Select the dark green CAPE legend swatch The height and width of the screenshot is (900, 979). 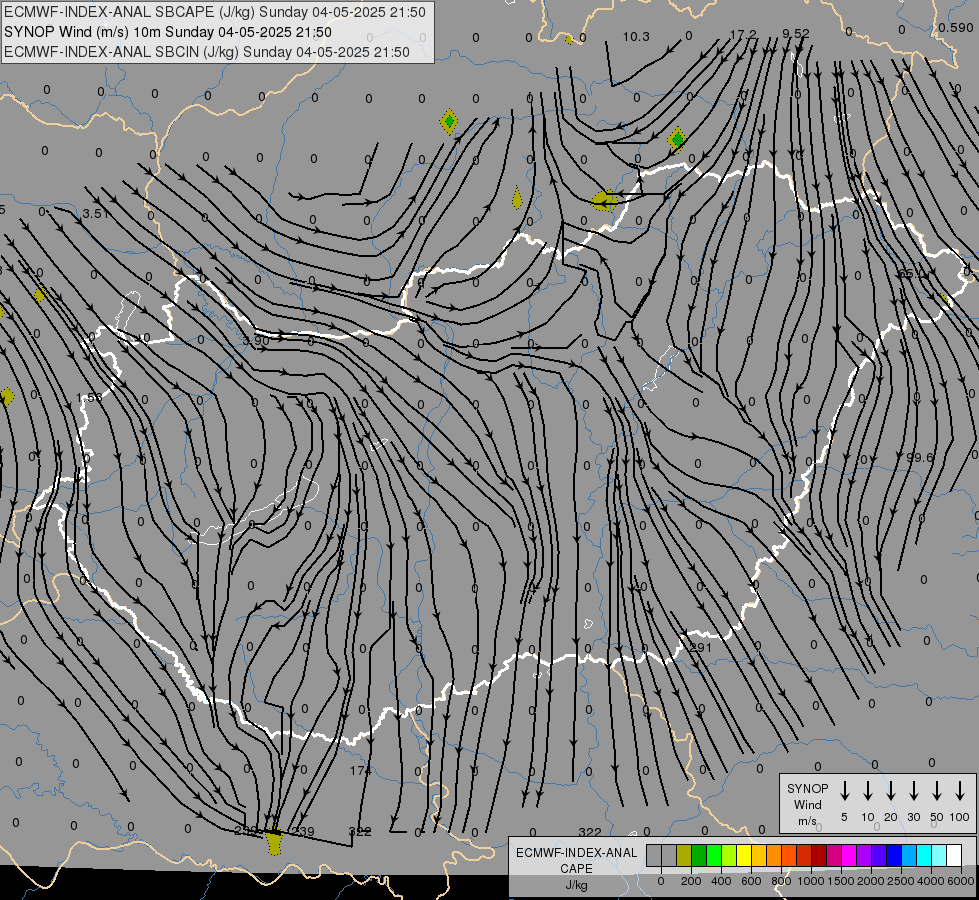tap(699, 856)
